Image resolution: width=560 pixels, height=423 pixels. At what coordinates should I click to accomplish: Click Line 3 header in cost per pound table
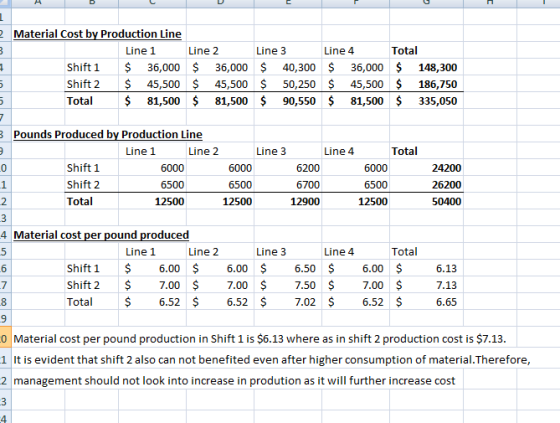[x=288, y=252]
